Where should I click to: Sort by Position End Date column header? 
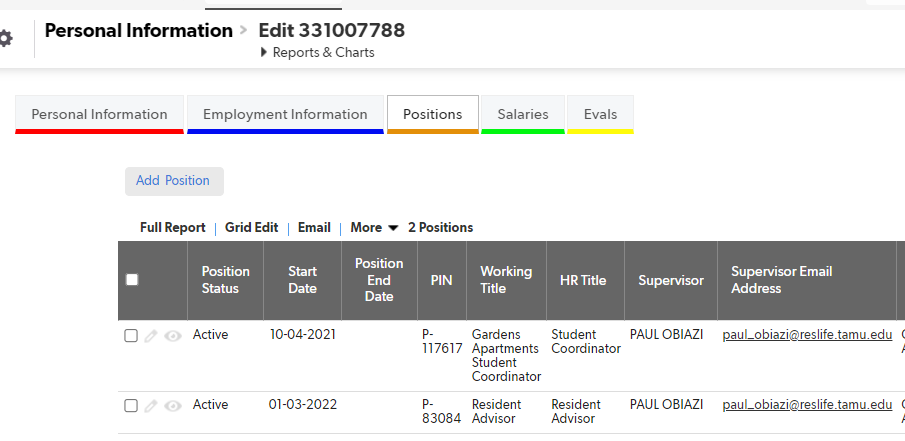pos(379,280)
